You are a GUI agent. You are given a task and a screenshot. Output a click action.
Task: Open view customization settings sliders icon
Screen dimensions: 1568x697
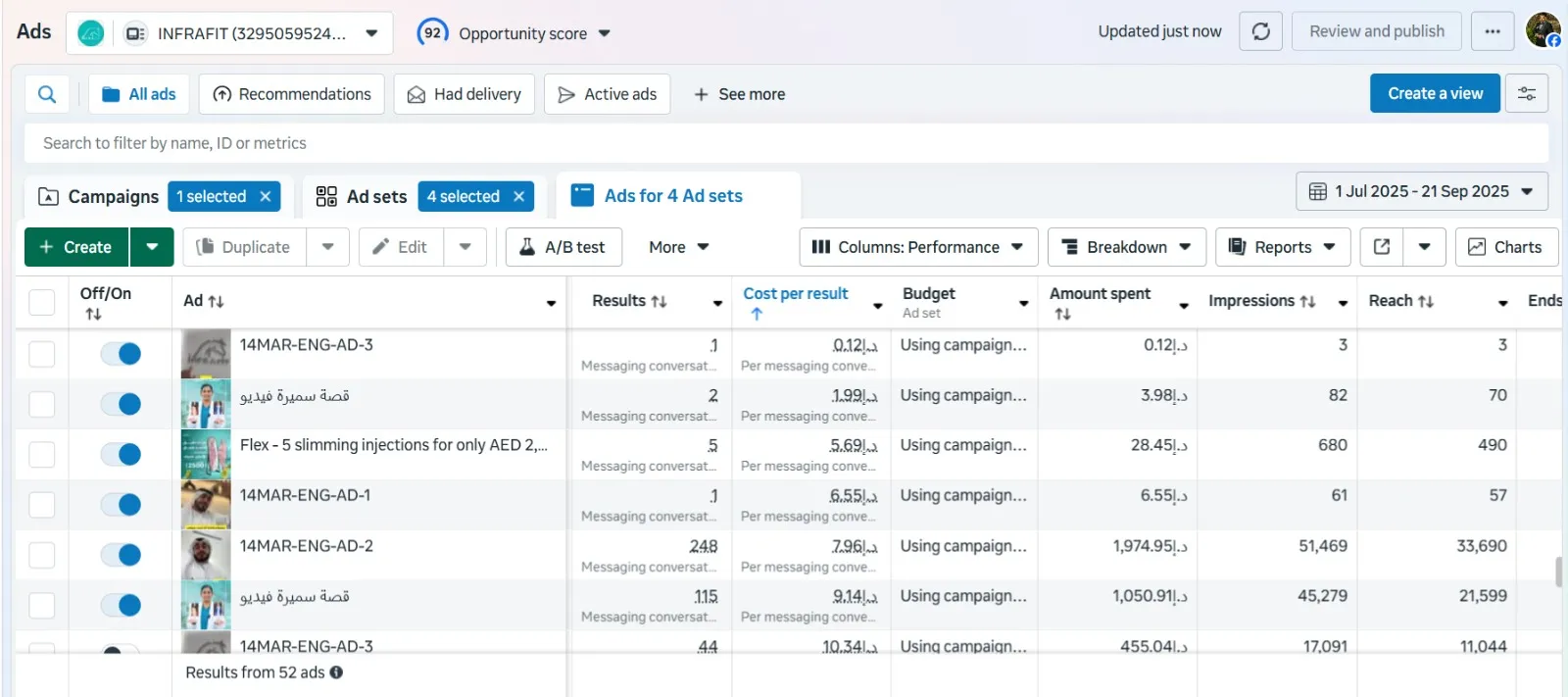[1526, 94]
